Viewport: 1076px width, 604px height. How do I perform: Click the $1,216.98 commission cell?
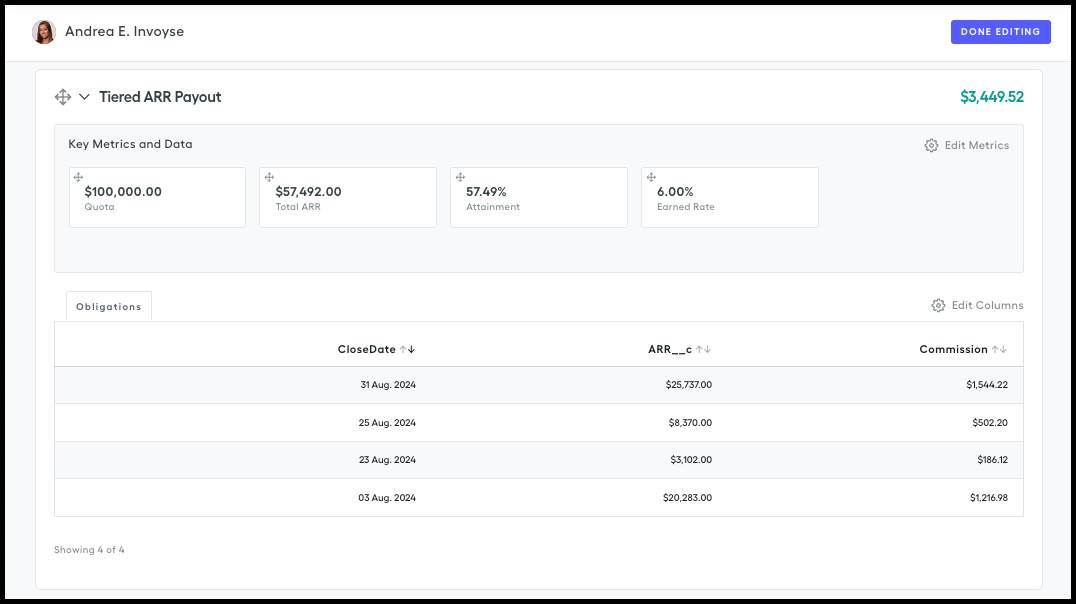[989, 498]
